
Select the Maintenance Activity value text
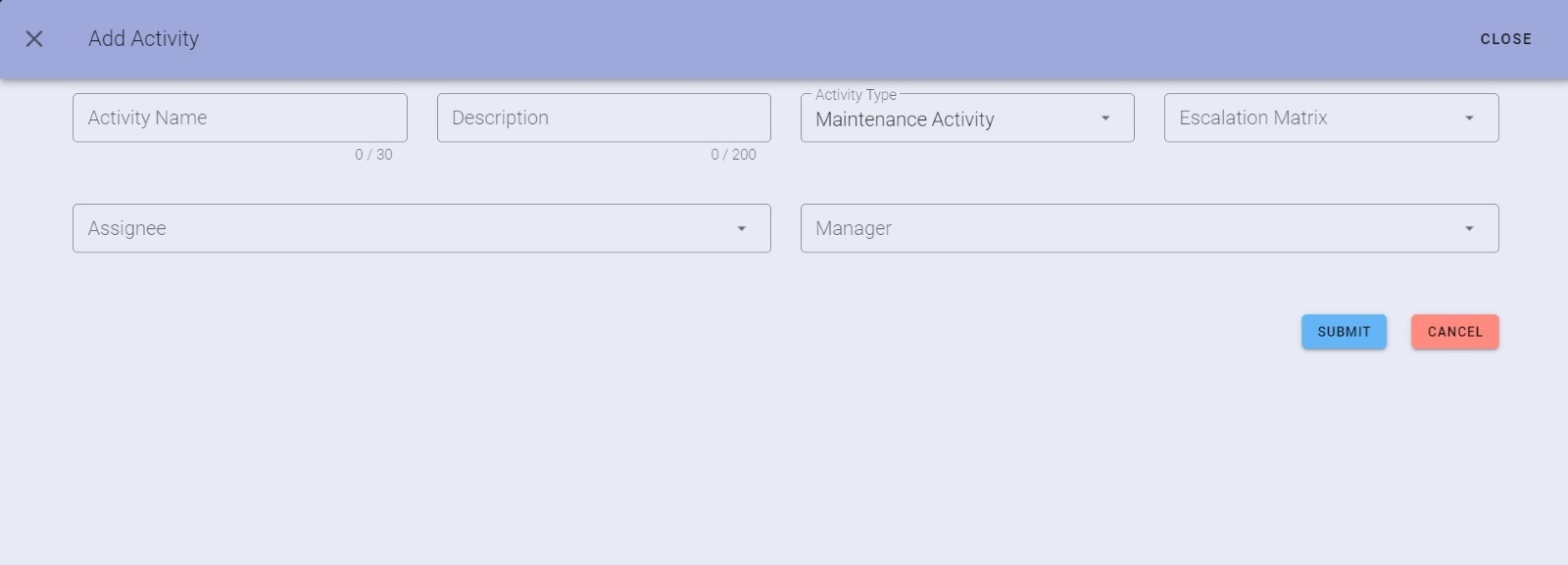[905, 119]
